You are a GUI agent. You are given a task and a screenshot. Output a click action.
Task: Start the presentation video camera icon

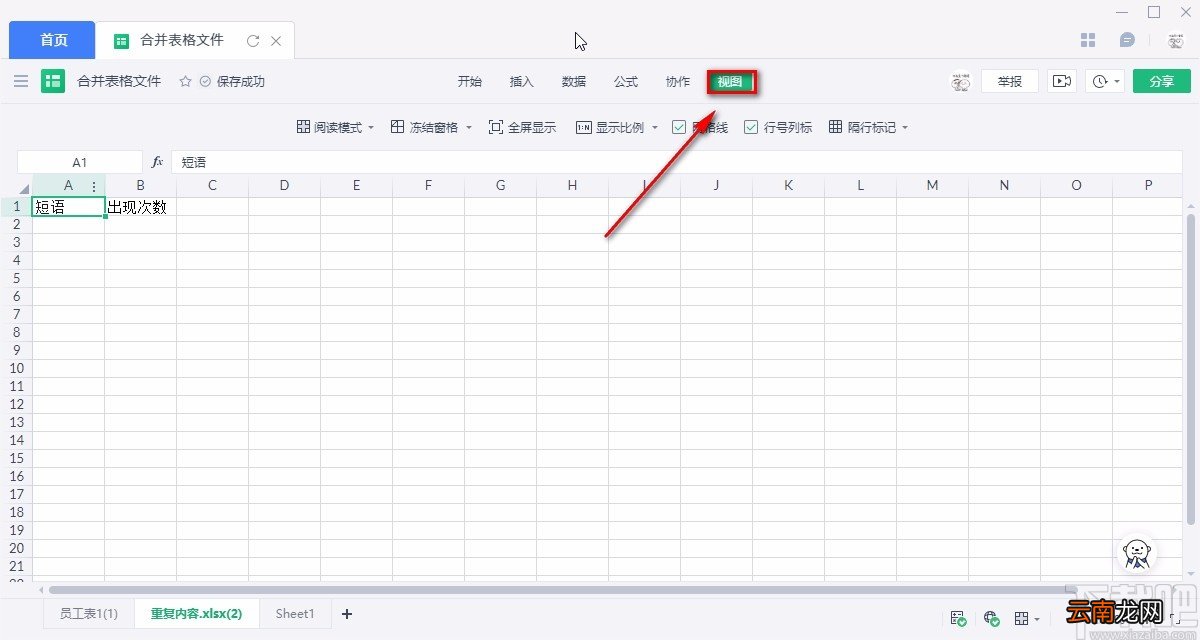tap(1061, 81)
